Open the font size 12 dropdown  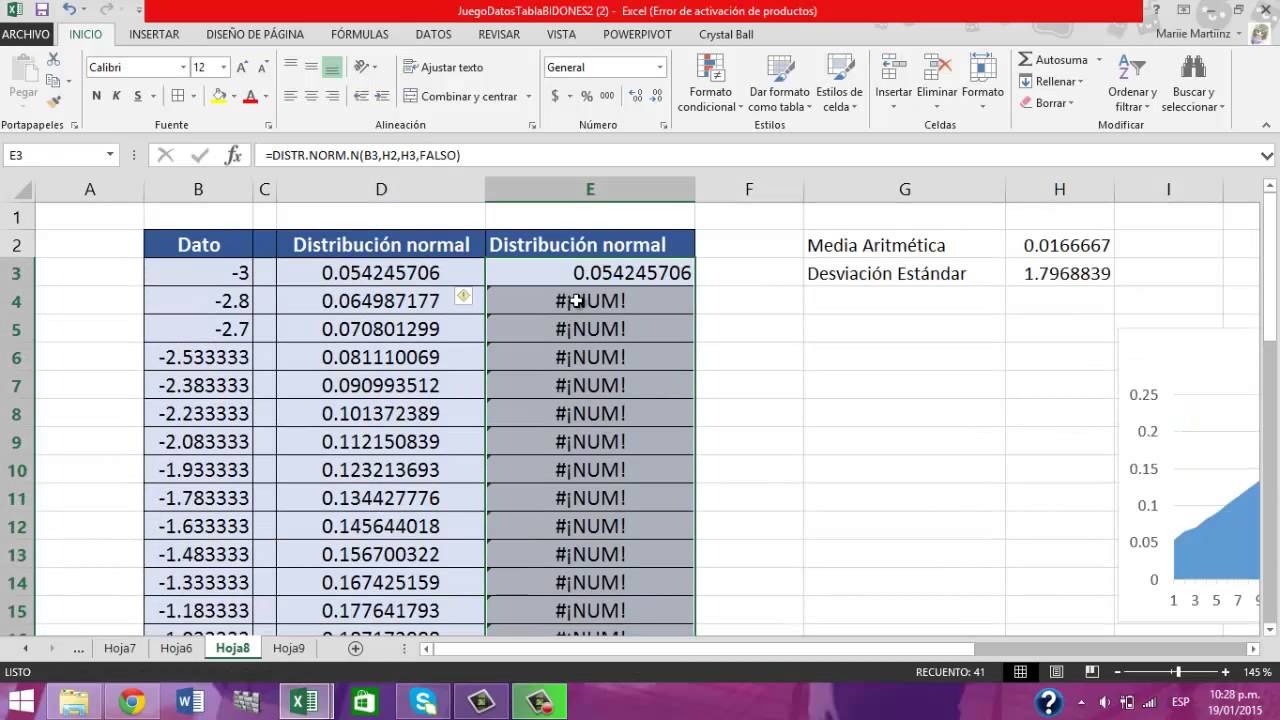pos(223,67)
